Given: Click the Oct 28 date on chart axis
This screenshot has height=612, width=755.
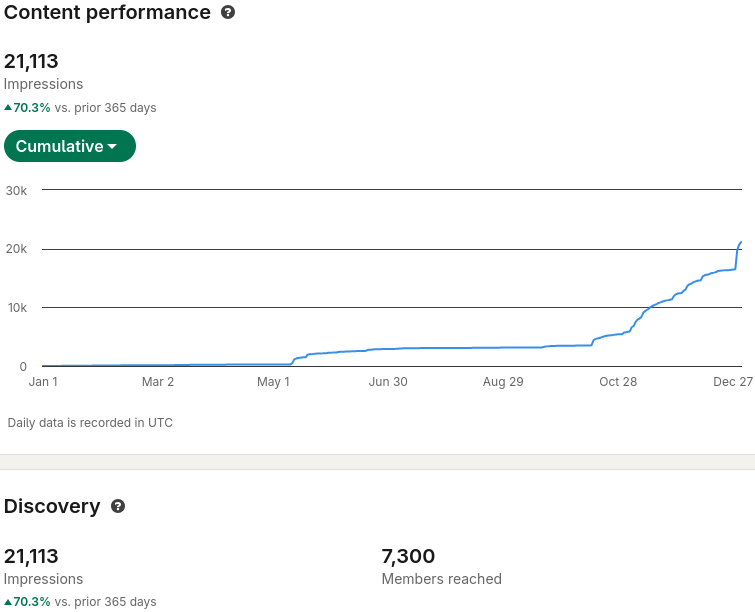Looking at the screenshot, I should 618,382.
